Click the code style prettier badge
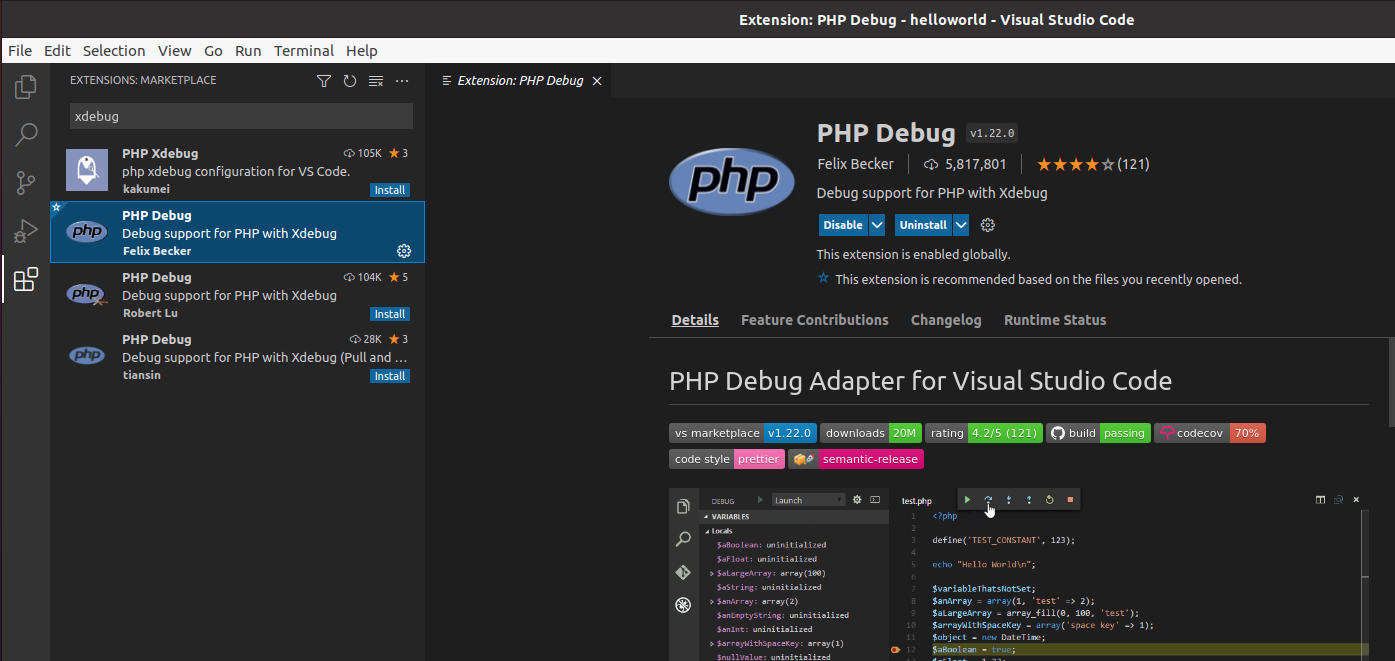 727,459
